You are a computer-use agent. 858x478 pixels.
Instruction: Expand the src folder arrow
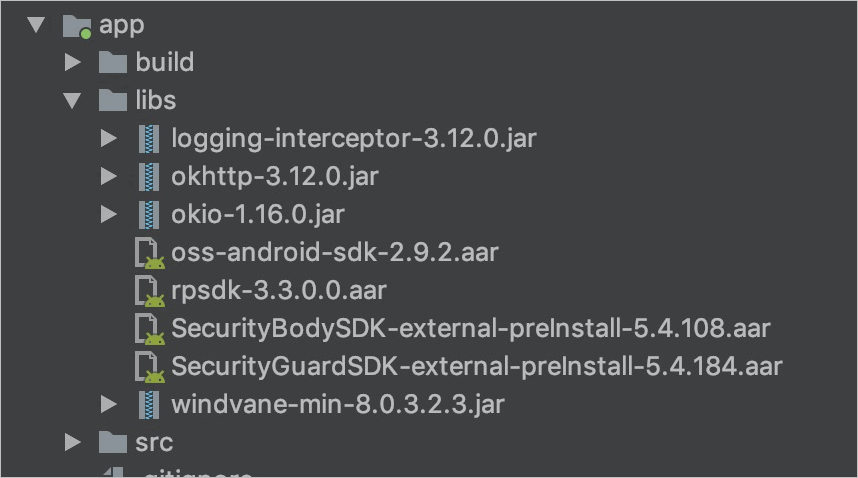[72, 442]
